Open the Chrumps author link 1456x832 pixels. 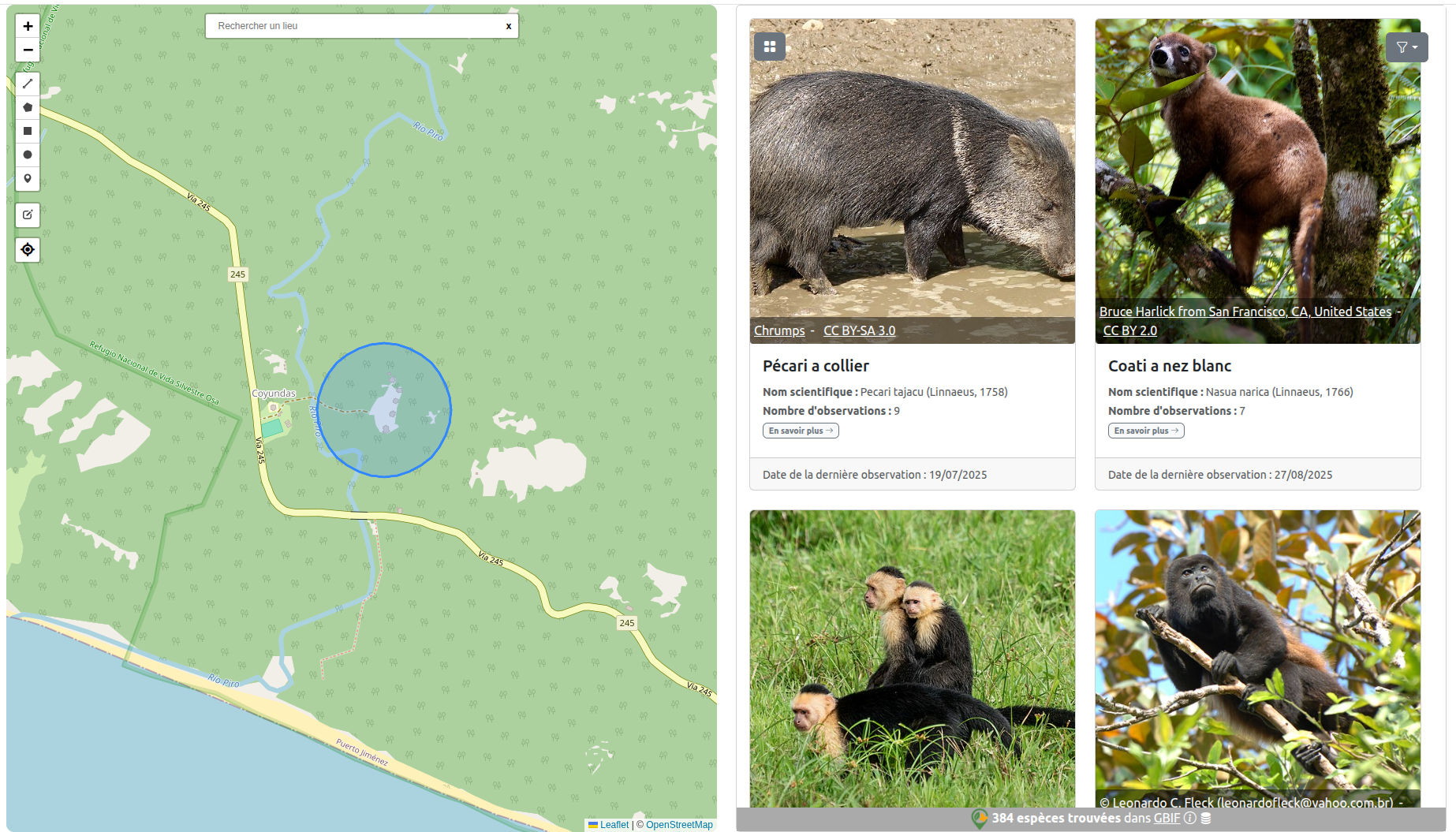(778, 330)
